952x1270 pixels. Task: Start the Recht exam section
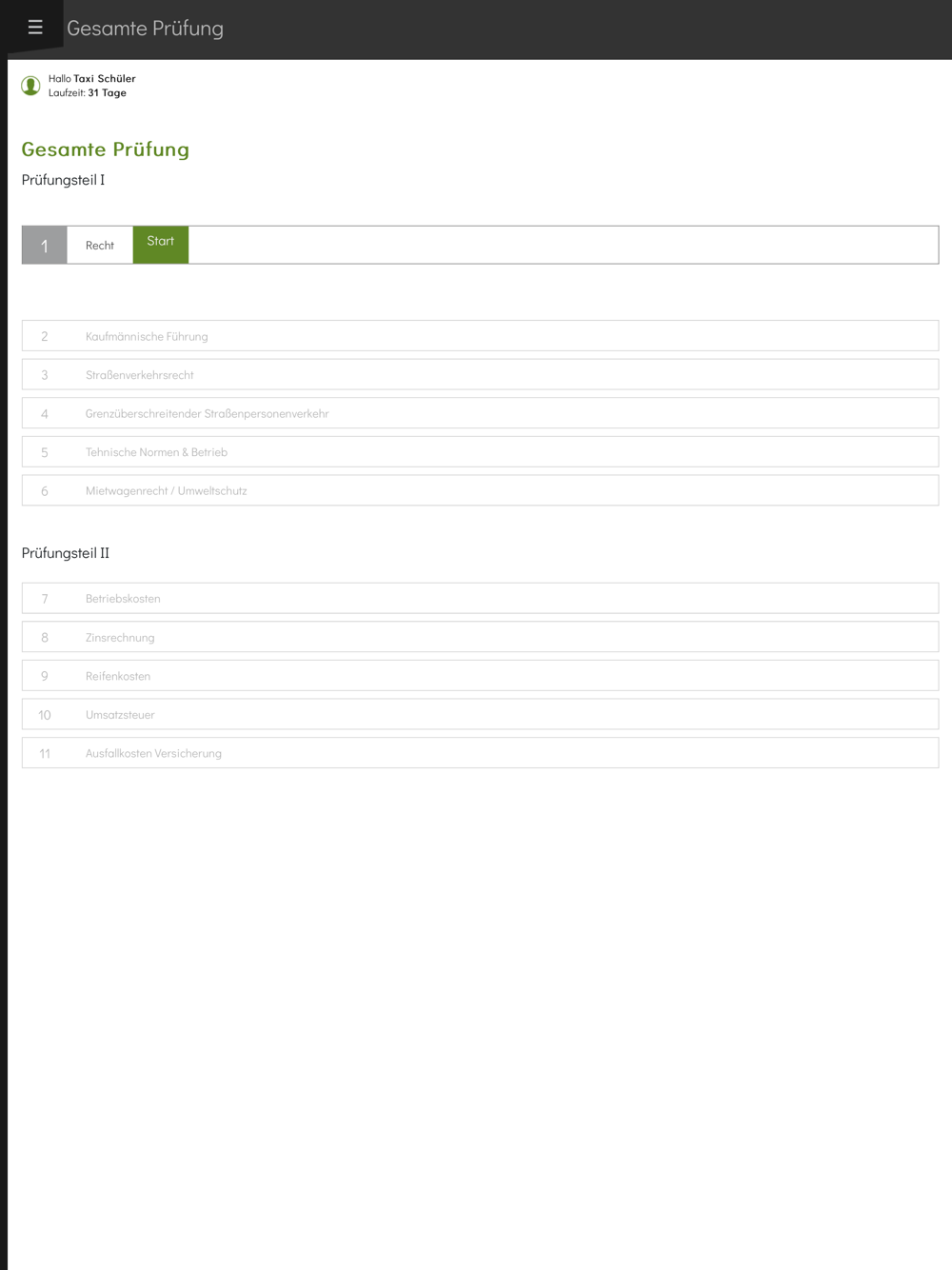(161, 245)
